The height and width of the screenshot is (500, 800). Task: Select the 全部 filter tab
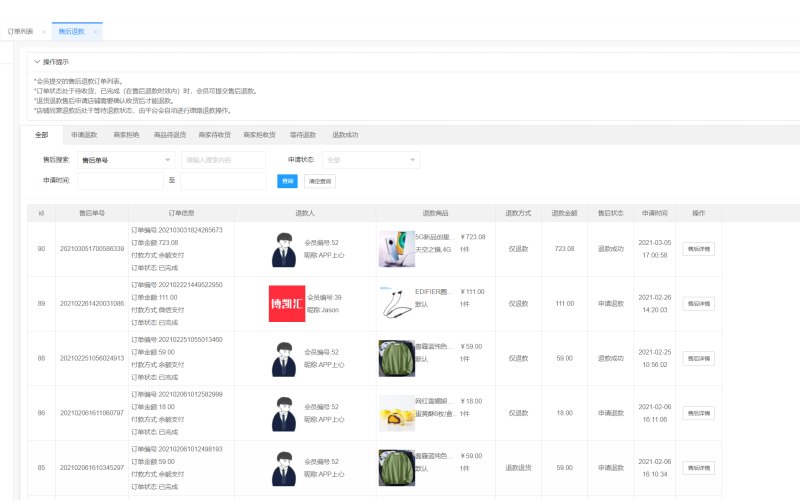click(x=41, y=135)
